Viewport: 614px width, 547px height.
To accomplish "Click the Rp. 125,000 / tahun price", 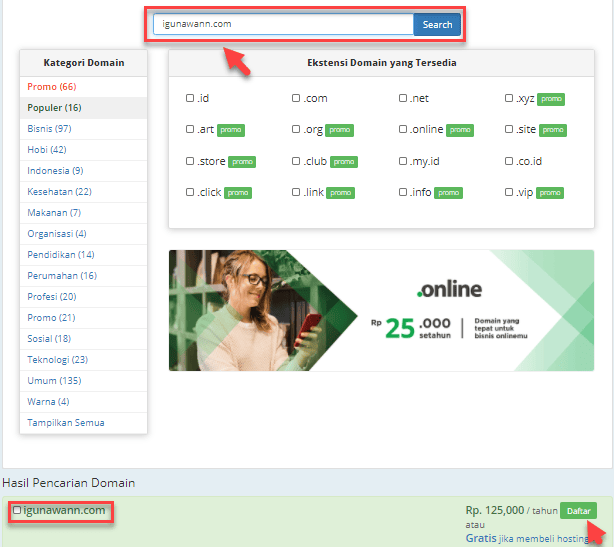I will (x=511, y=511).
